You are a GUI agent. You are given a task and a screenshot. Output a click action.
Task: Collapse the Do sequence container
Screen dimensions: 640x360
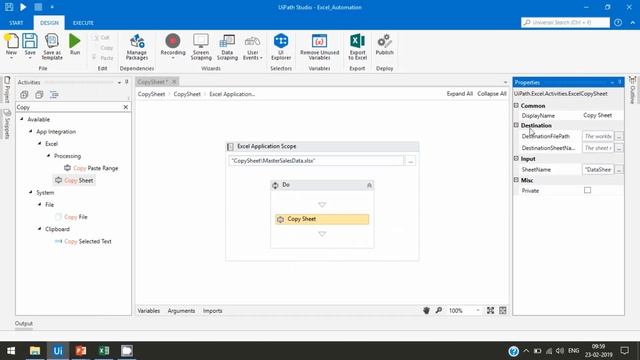tap(369, 185)
